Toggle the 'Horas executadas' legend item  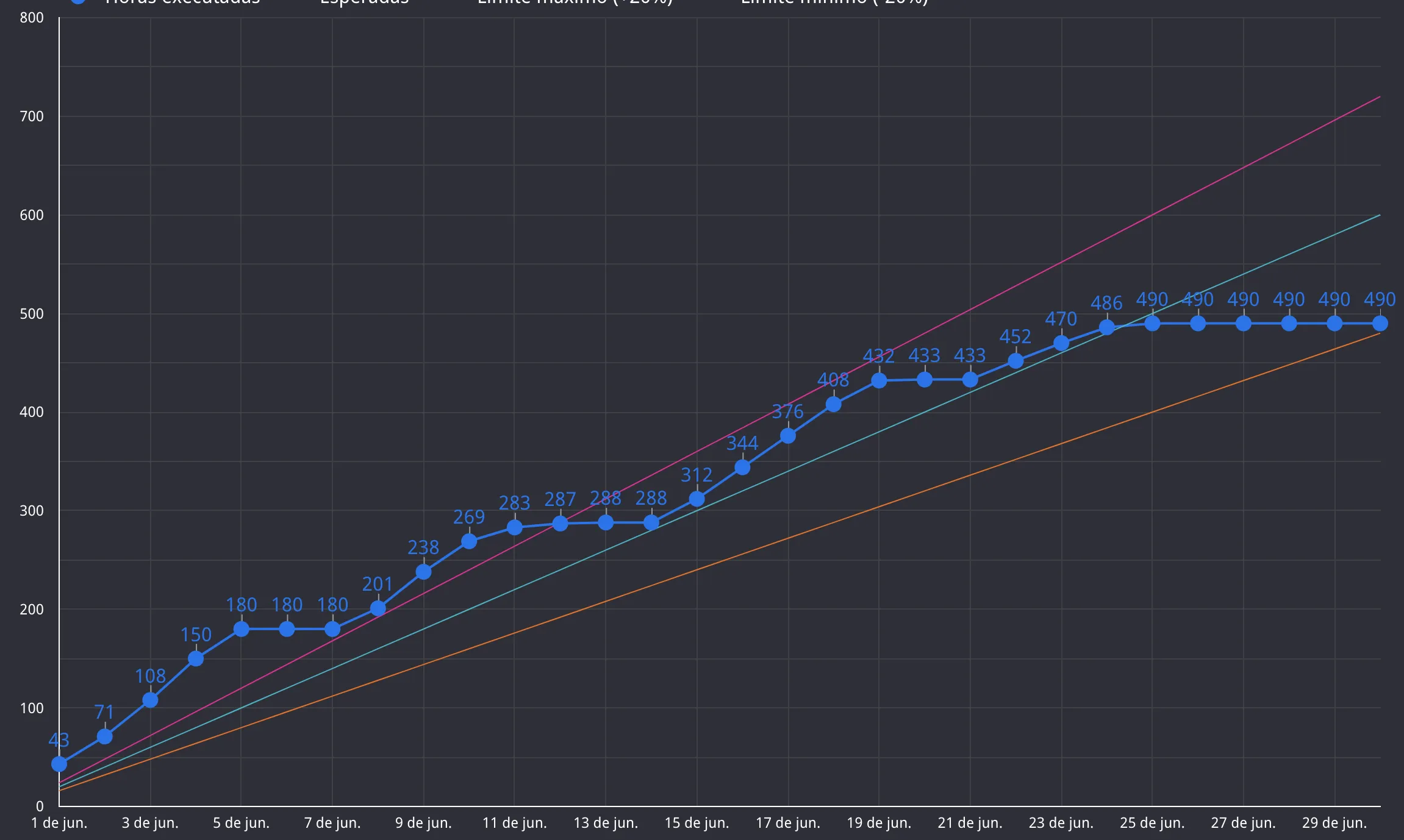182,2
